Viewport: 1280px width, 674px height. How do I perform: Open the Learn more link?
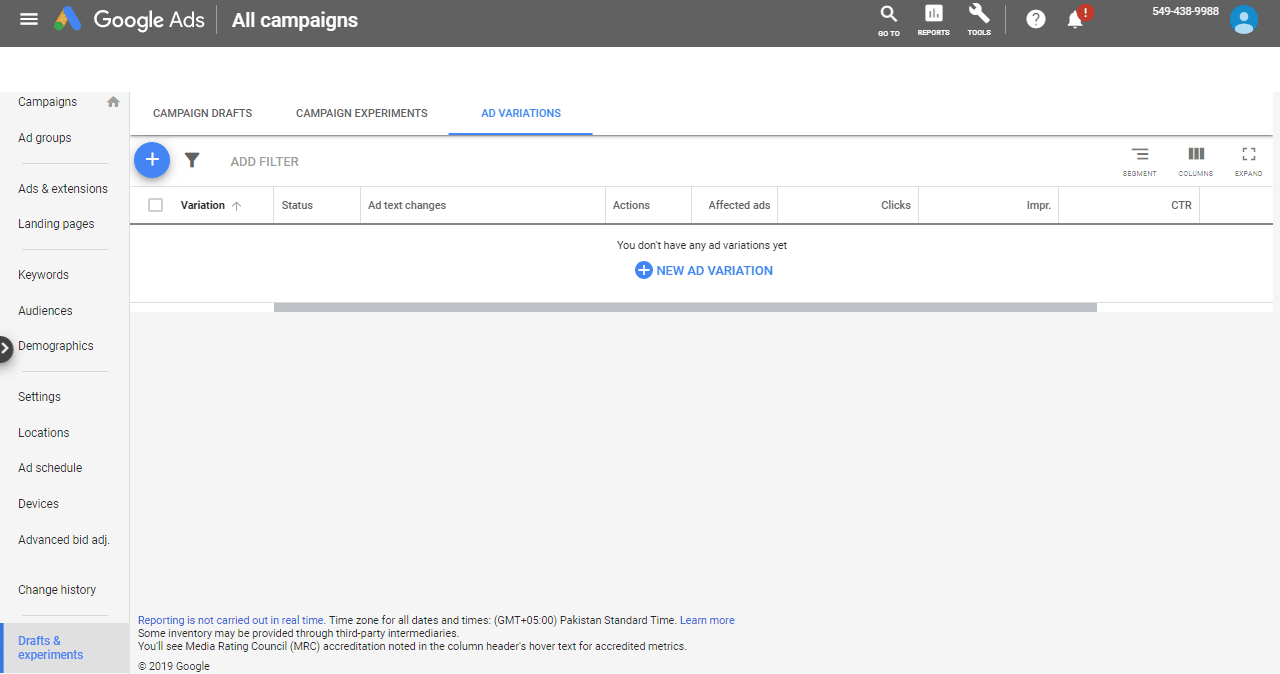tap(707, 620)
